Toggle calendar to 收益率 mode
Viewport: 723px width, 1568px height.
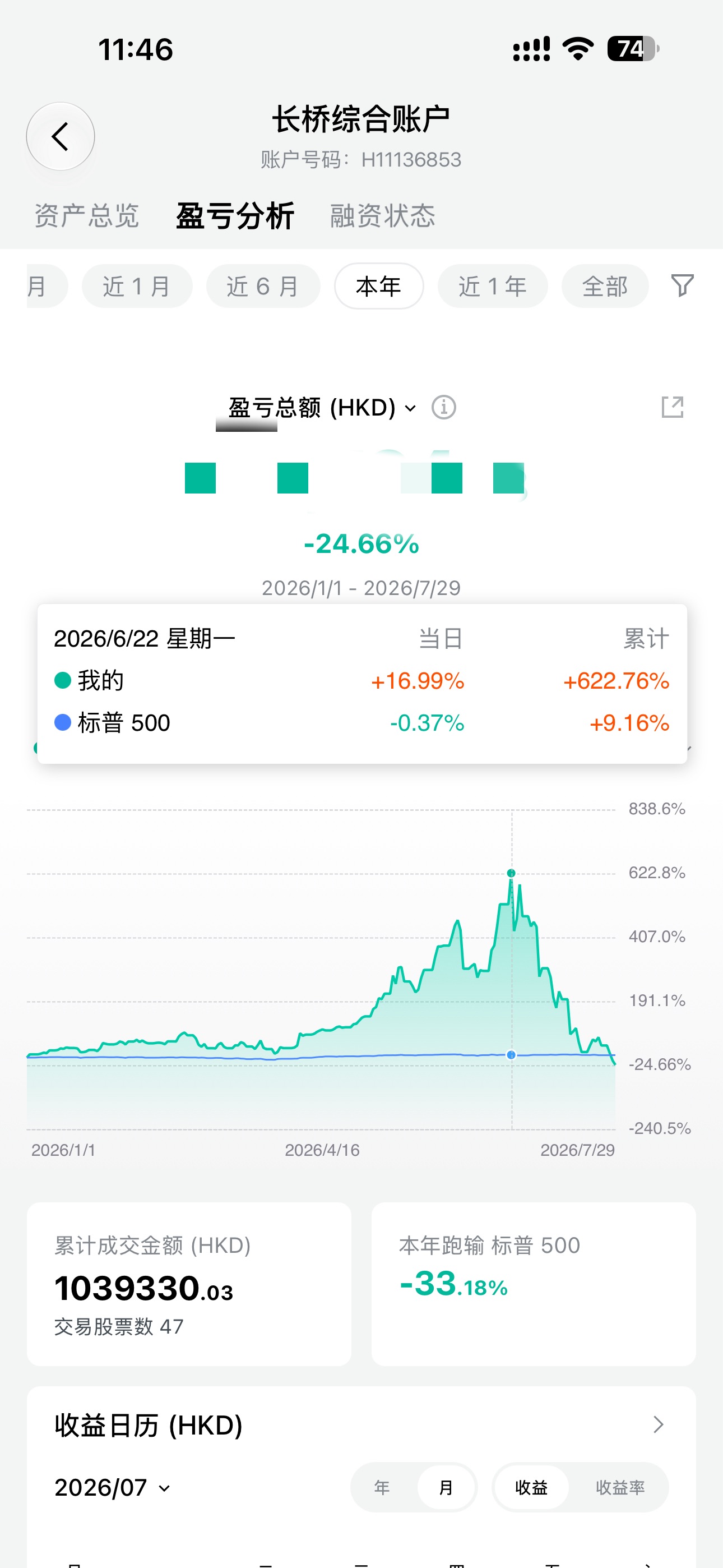click(619, 1487)
